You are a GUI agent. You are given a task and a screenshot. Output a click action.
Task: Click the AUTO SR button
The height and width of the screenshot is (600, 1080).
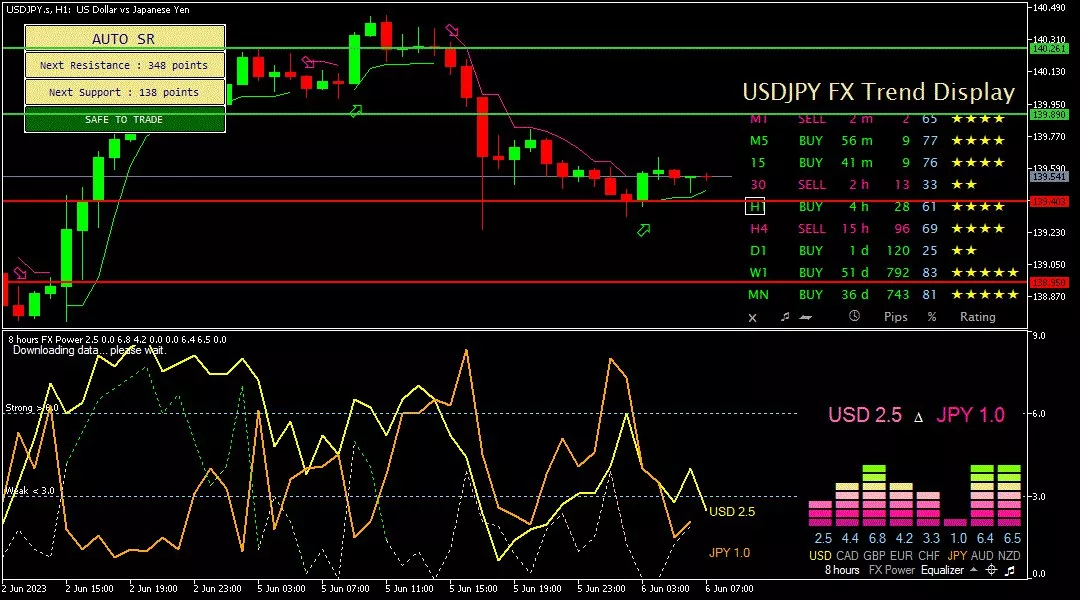coord(125,39)
